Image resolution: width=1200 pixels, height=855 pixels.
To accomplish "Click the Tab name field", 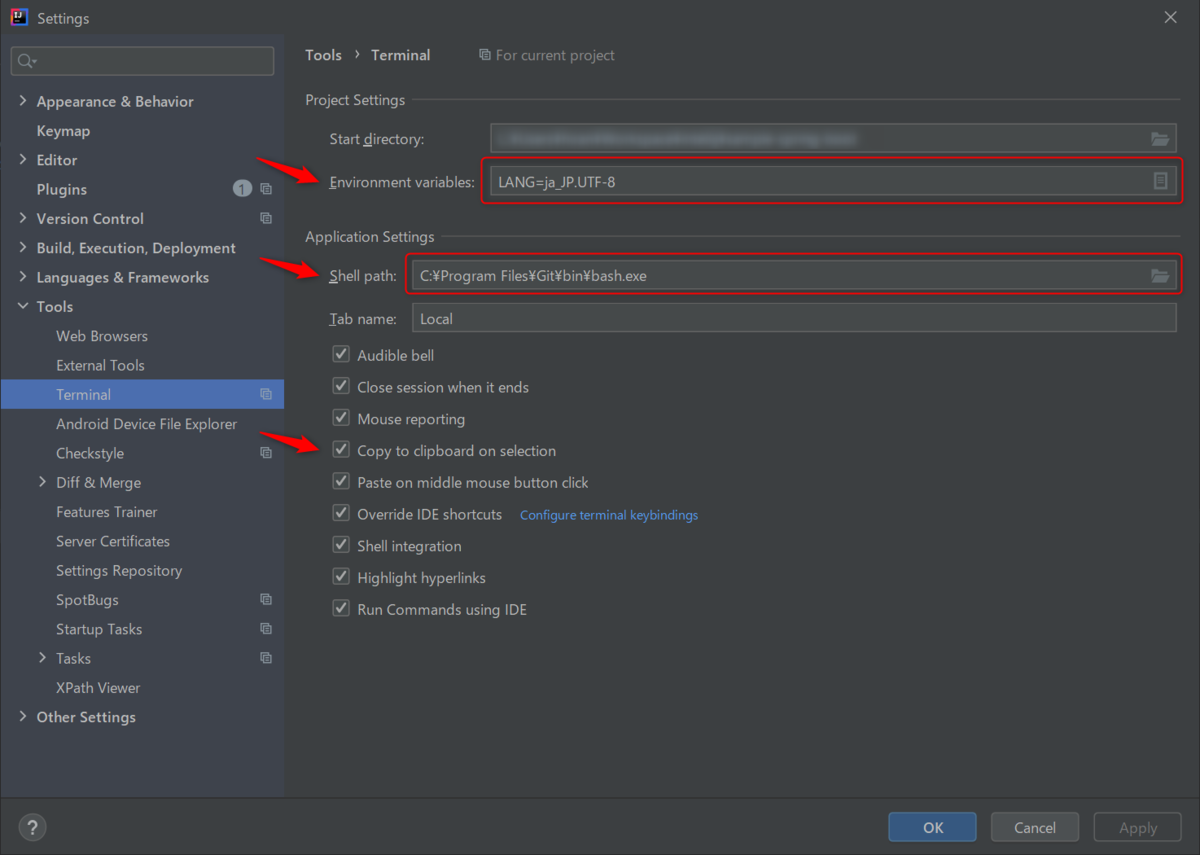I will 794,318.
